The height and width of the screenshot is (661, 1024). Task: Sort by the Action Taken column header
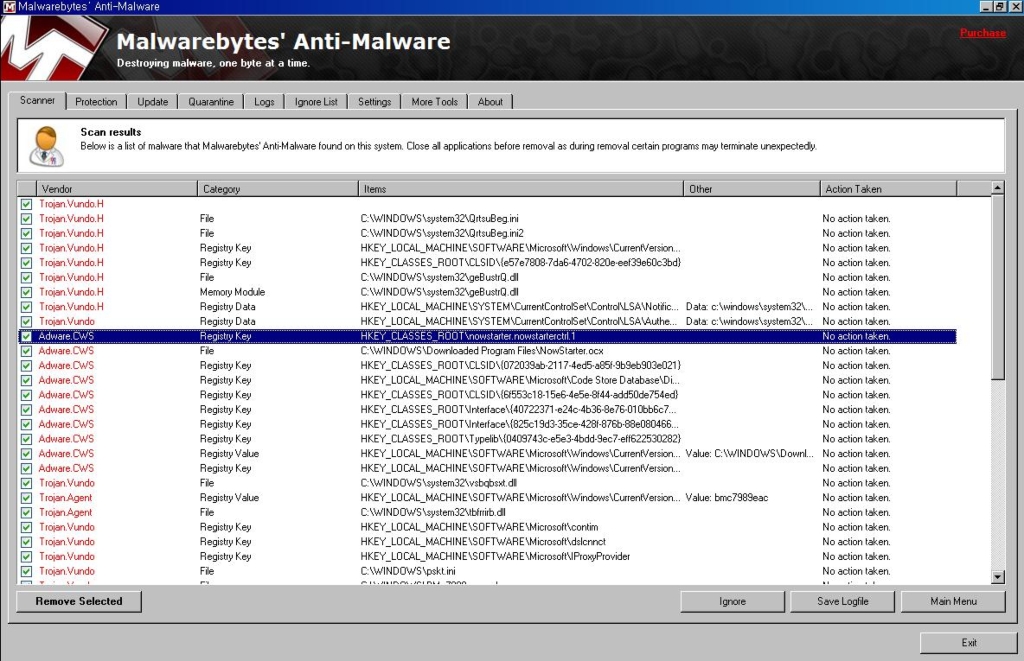click(x=888, y=189)
